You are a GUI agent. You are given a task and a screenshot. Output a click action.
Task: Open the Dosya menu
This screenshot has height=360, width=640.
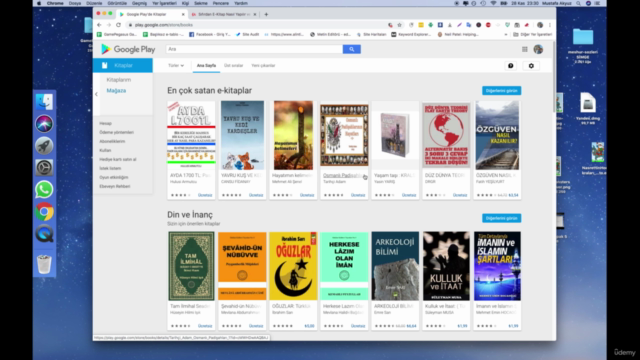tap(75, 3)
